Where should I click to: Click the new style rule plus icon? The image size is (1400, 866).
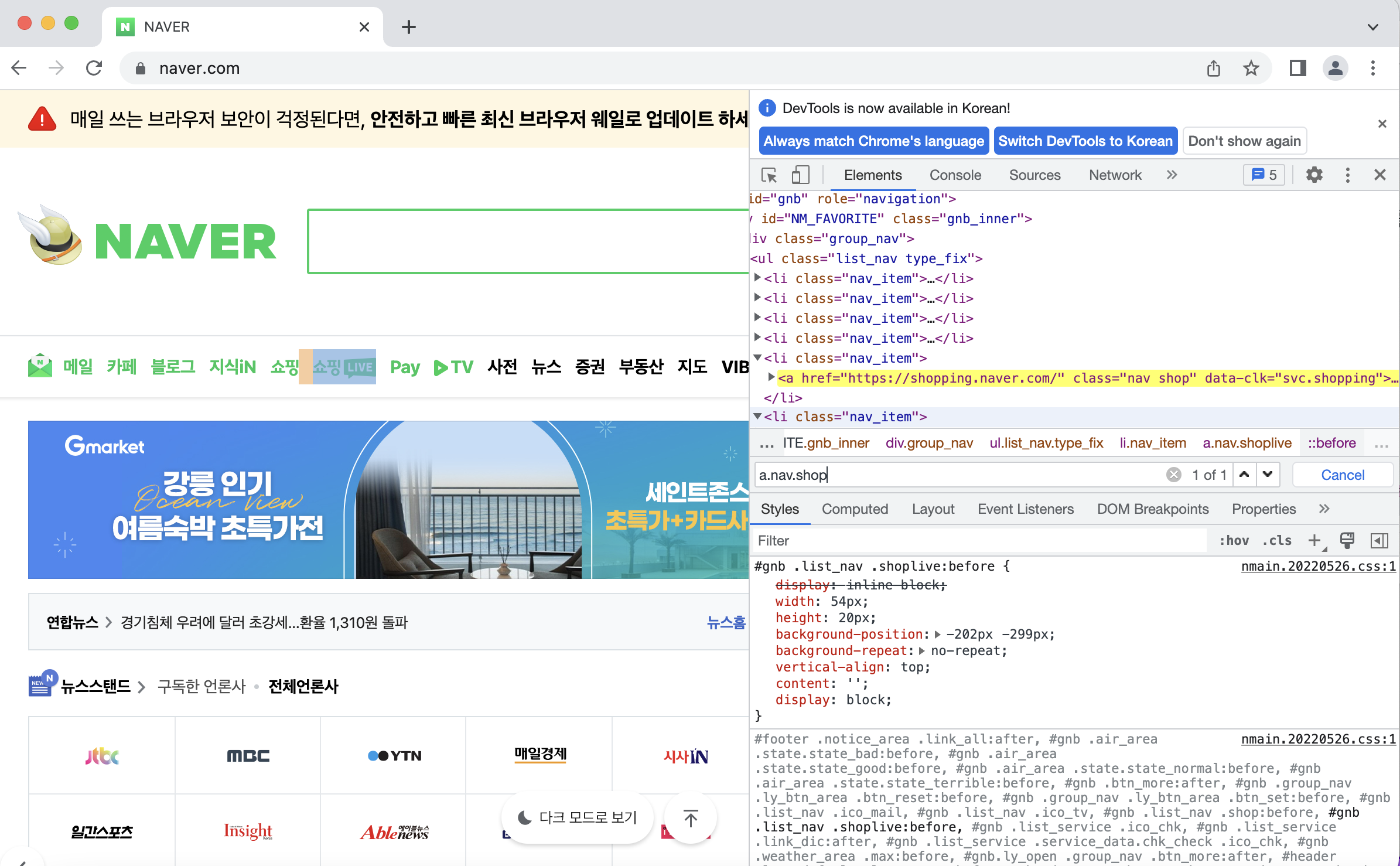1314,540
